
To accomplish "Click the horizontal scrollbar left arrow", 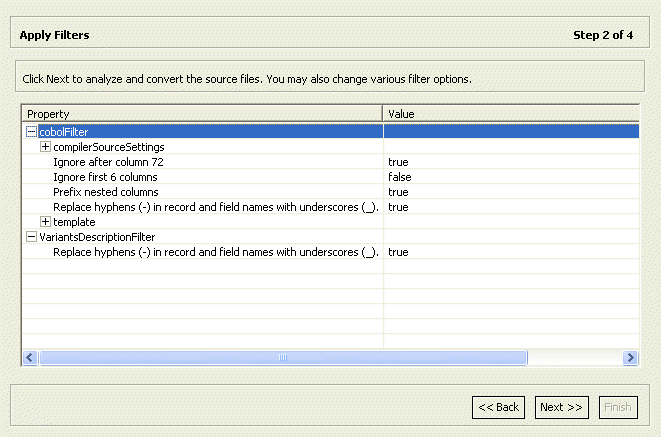I will pyautogui.click(x=30, y=358).
